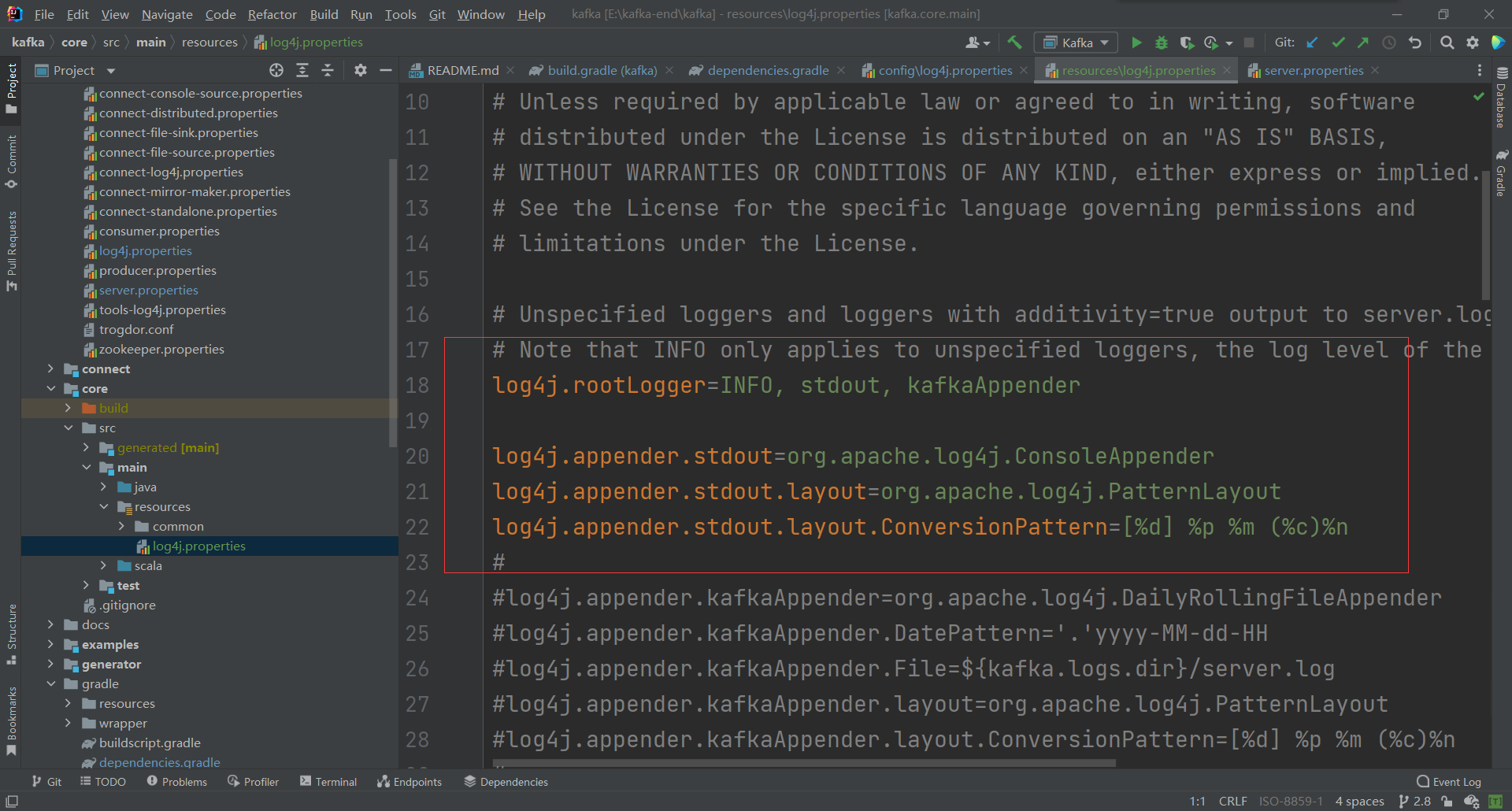Hide the Project tool window
The height and width of the screenshot is (811, 1512).
click(386, 70)
